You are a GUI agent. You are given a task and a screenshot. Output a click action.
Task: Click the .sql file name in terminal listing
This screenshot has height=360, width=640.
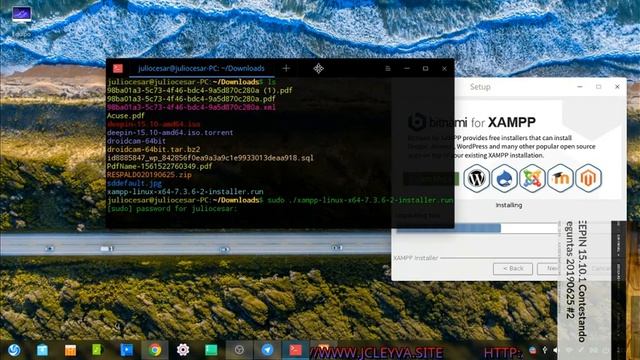[x=210, y=158]
